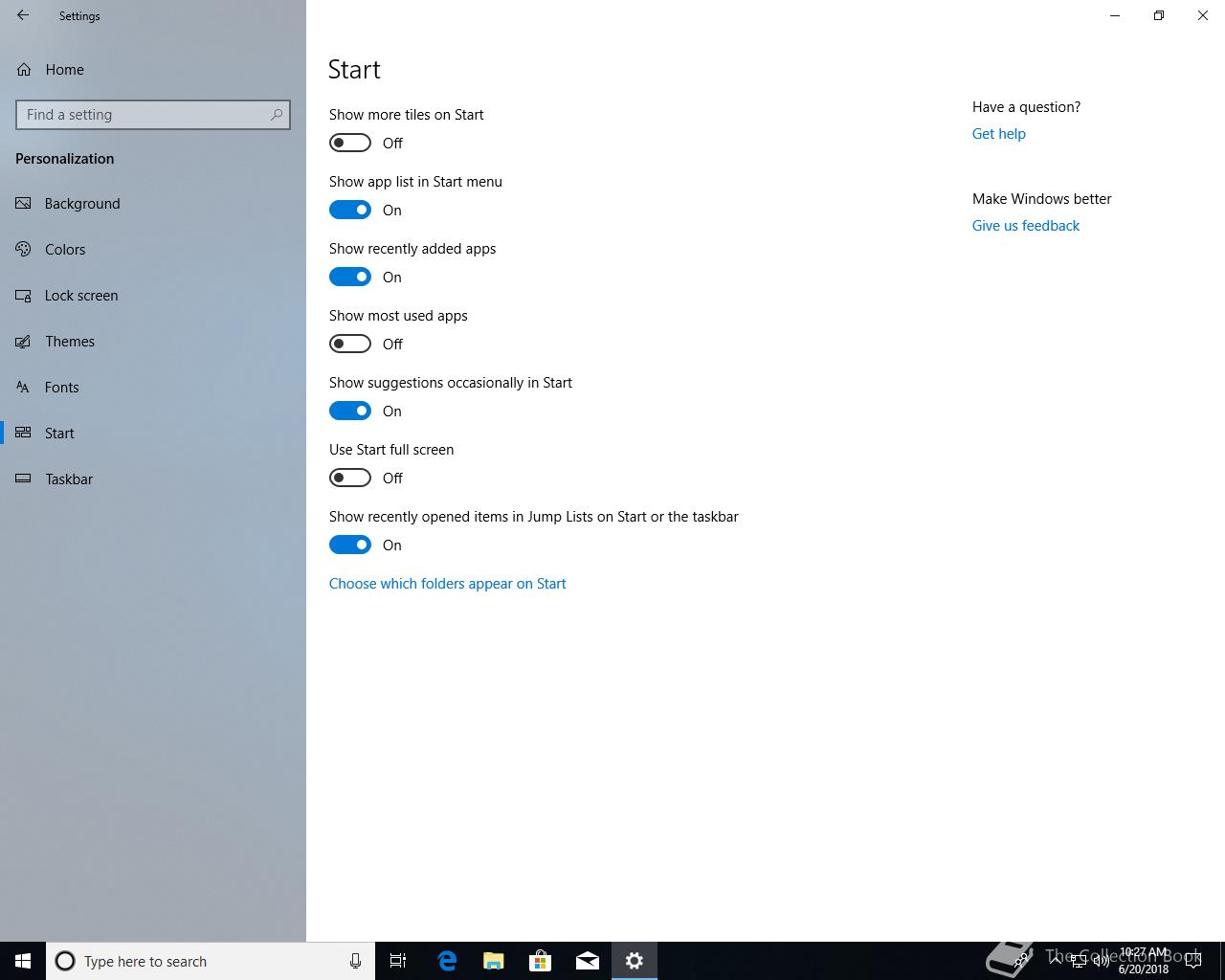Click the Get help link
Viewport: 1225px width, 980px height.
(998, 134)
